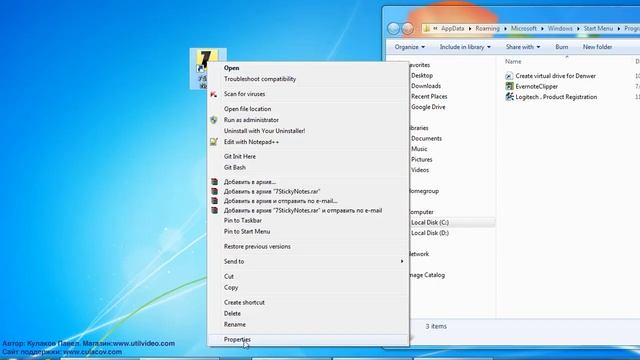
Task: Choose Open in the context menu
Action: tap(231, 68)
